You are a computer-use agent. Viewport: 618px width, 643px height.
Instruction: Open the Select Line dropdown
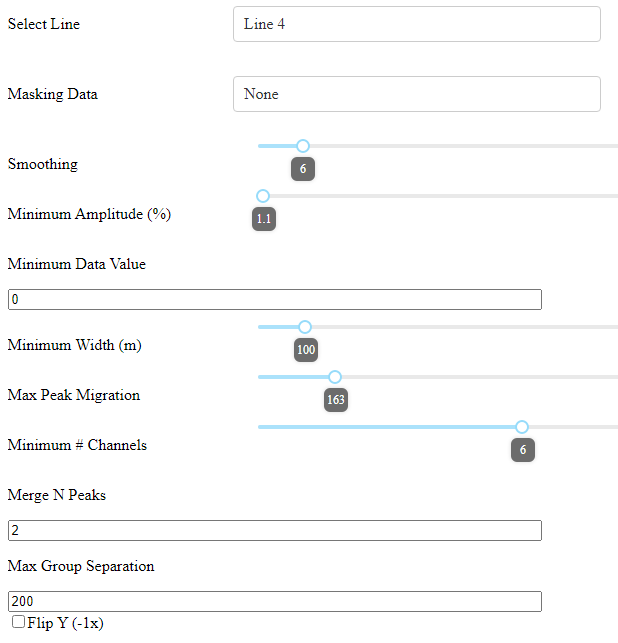416,24
